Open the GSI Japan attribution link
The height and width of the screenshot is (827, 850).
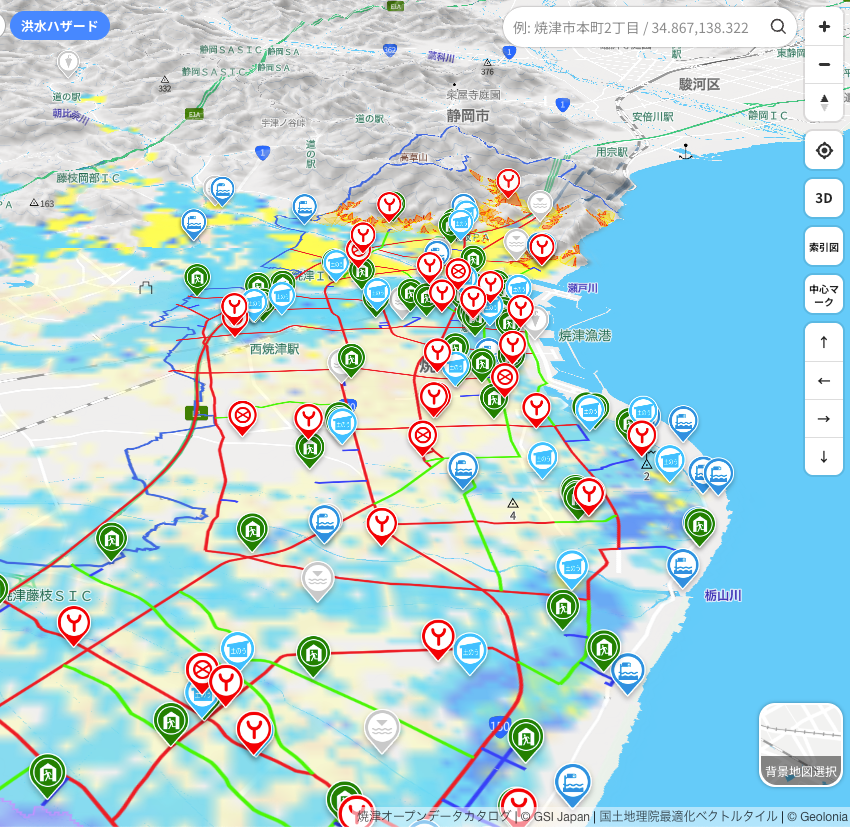tap(553, 816)
